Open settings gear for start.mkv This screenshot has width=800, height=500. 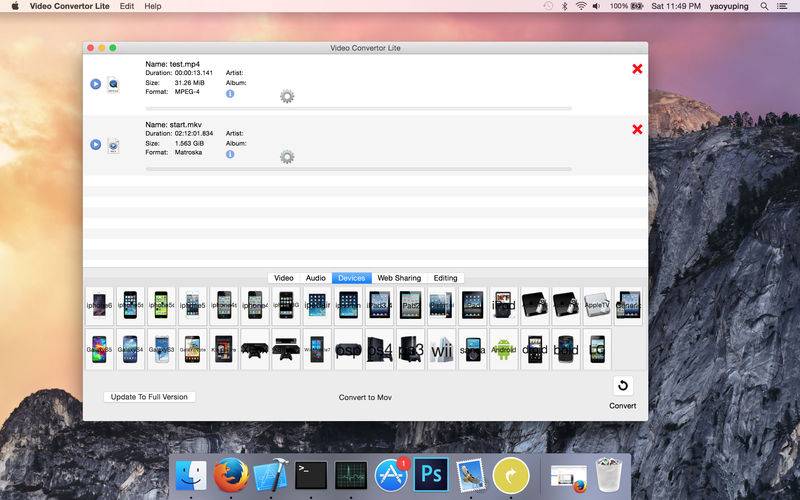[x=287, y=157]
